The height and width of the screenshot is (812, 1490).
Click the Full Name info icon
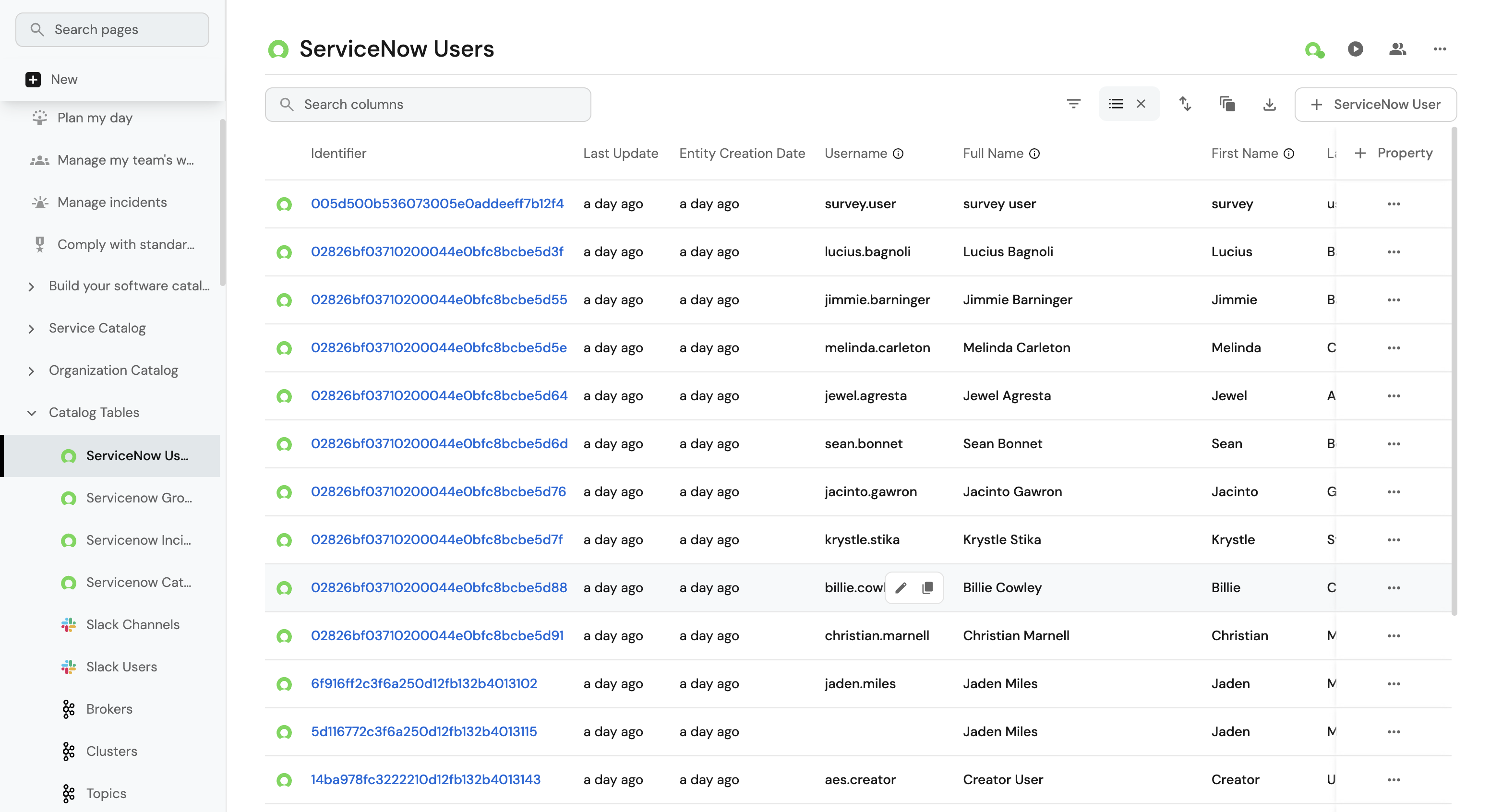tap(1034, 154)
